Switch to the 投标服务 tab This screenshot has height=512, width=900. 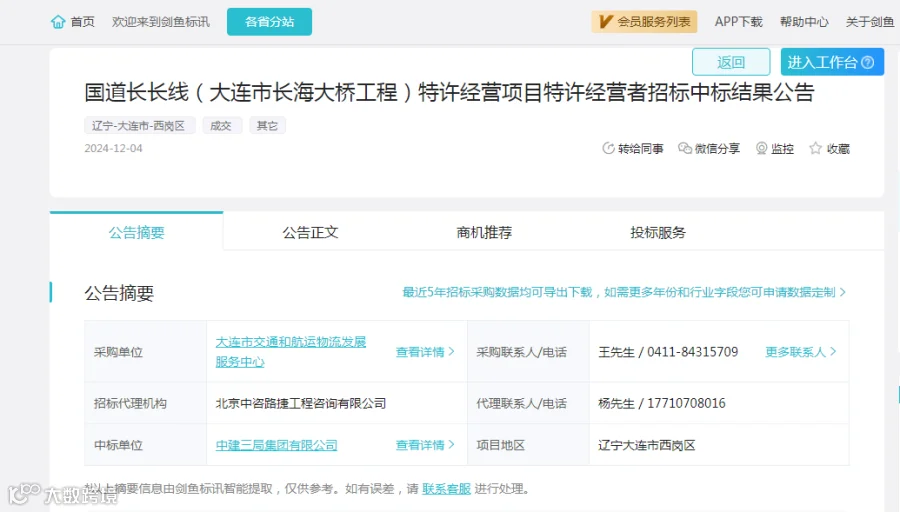[x=658, y=232]
